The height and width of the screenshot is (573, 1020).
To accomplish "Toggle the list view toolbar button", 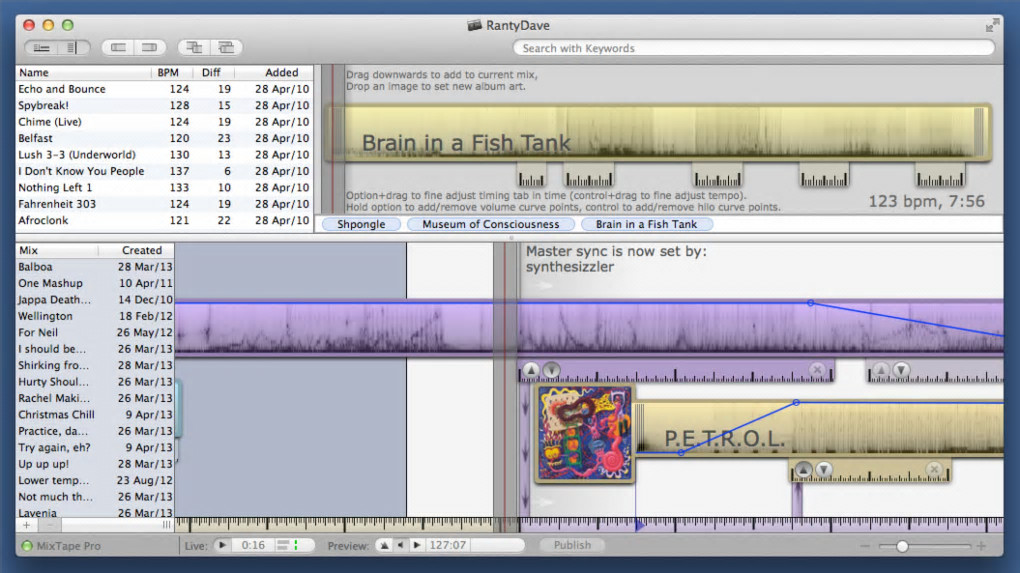I will pos(42,47).
